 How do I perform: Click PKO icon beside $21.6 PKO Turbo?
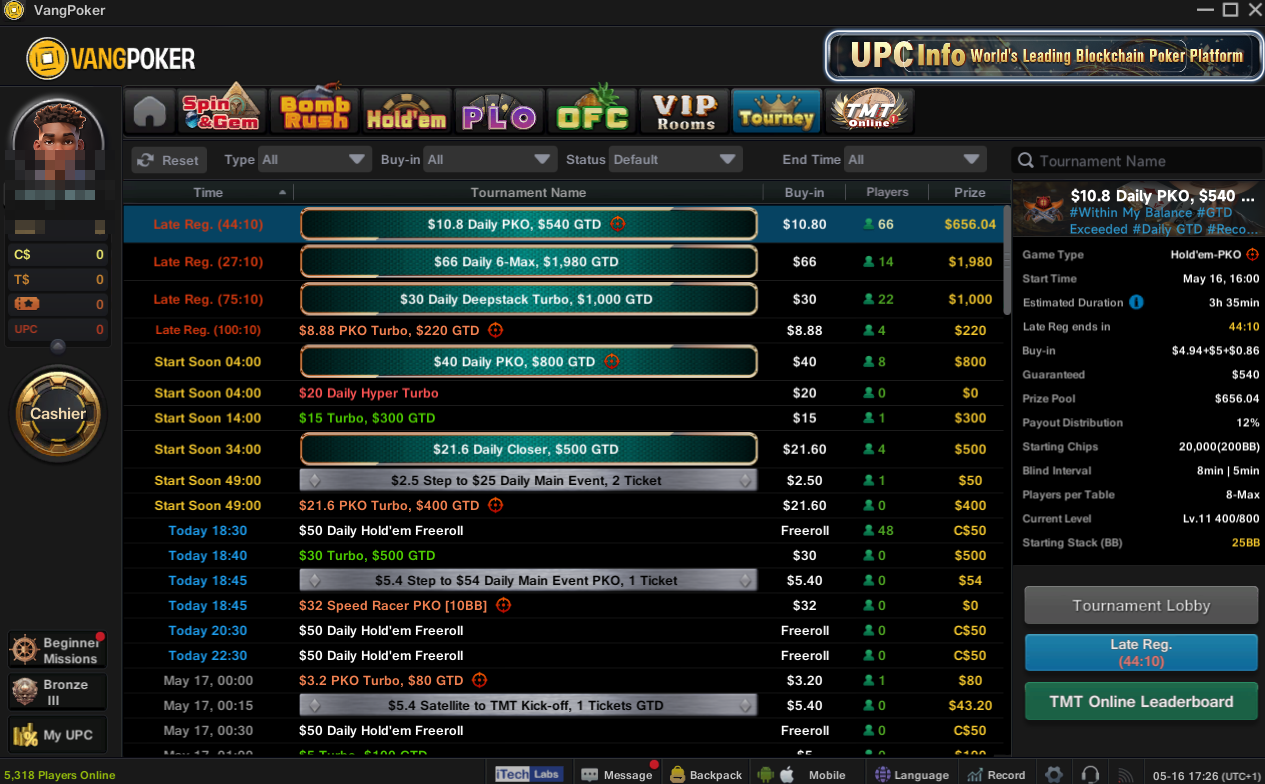coord(496,505)
